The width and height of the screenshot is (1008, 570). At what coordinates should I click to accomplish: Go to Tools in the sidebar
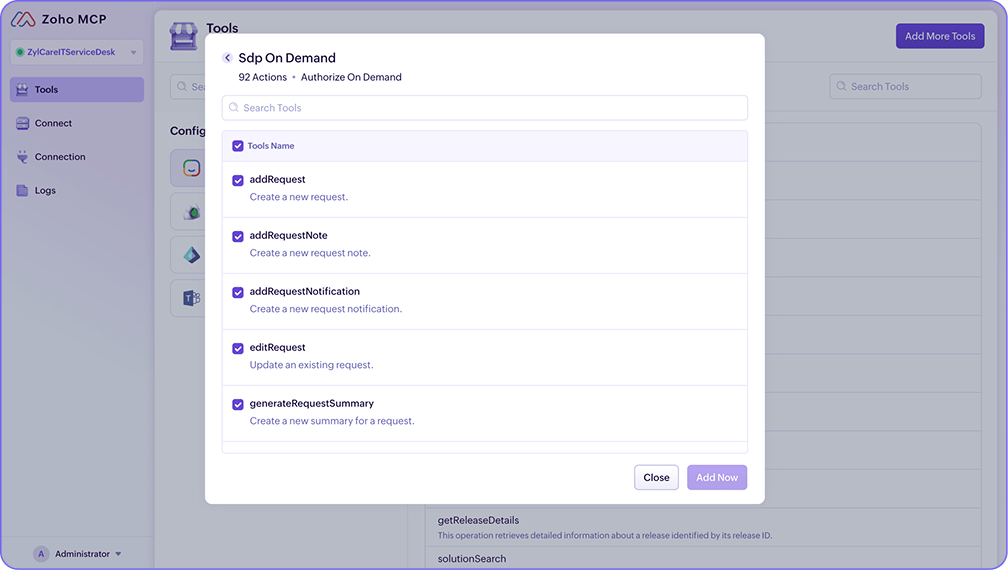(76, 89)
